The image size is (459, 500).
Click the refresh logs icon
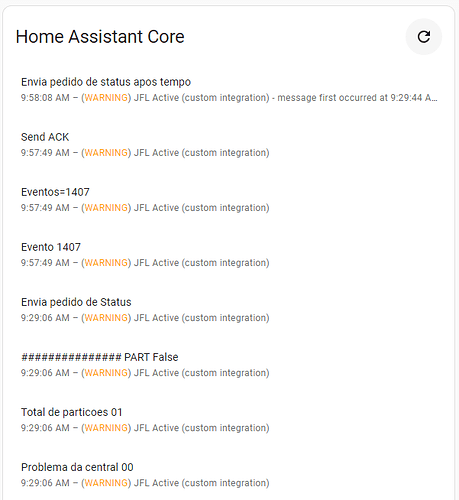pos(424,37)
